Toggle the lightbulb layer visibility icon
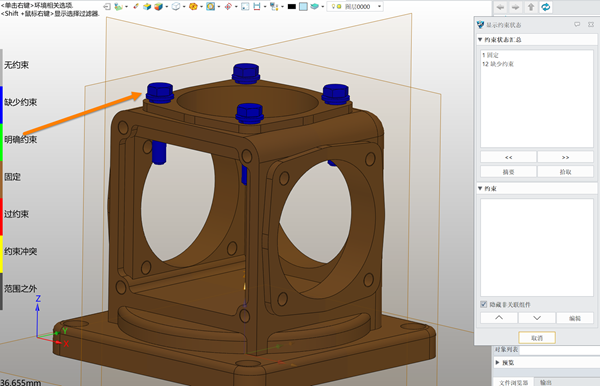Screen dimensions: 600x386 [334, 7]
